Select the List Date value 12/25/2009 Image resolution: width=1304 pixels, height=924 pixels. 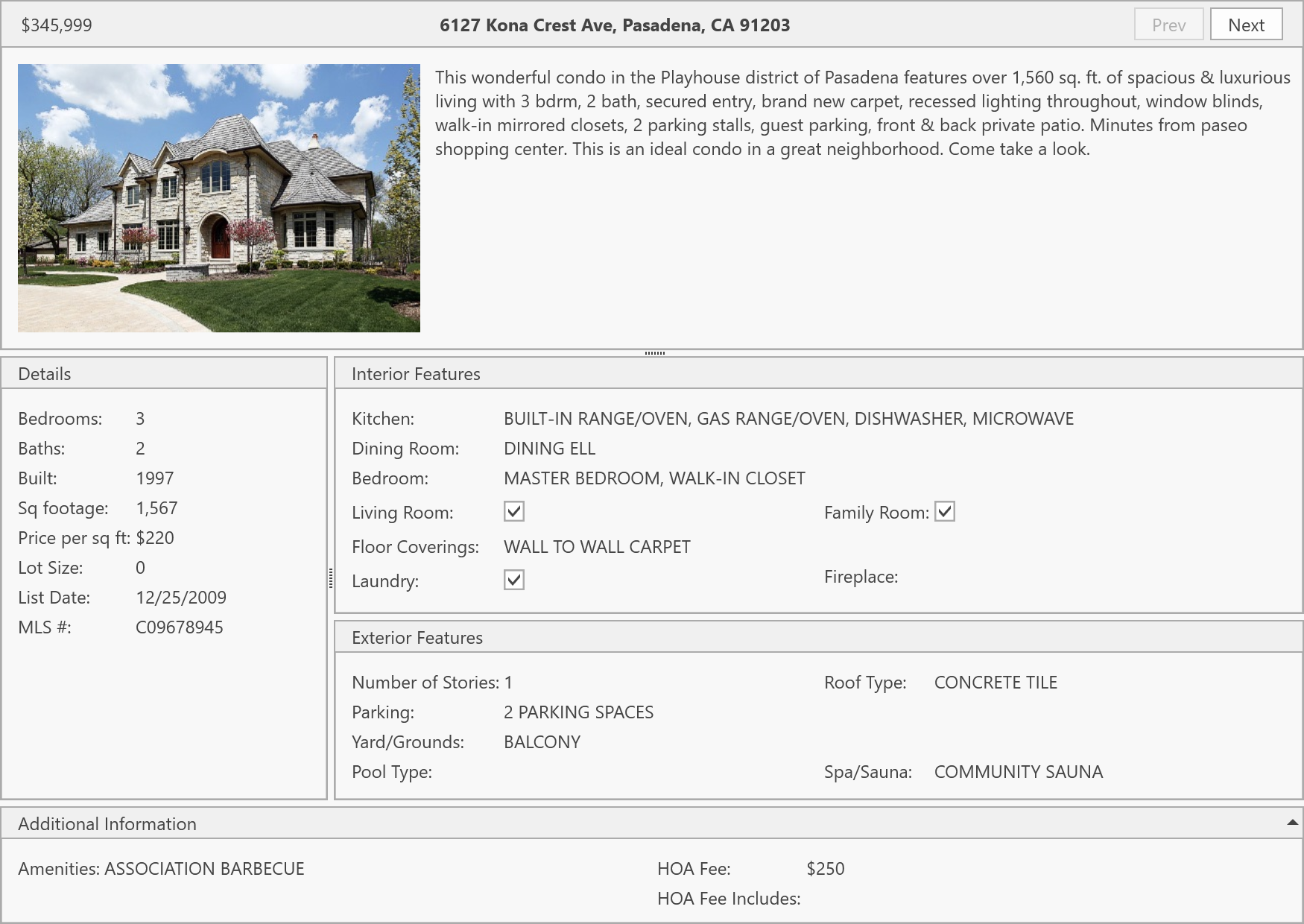(181, 598)
